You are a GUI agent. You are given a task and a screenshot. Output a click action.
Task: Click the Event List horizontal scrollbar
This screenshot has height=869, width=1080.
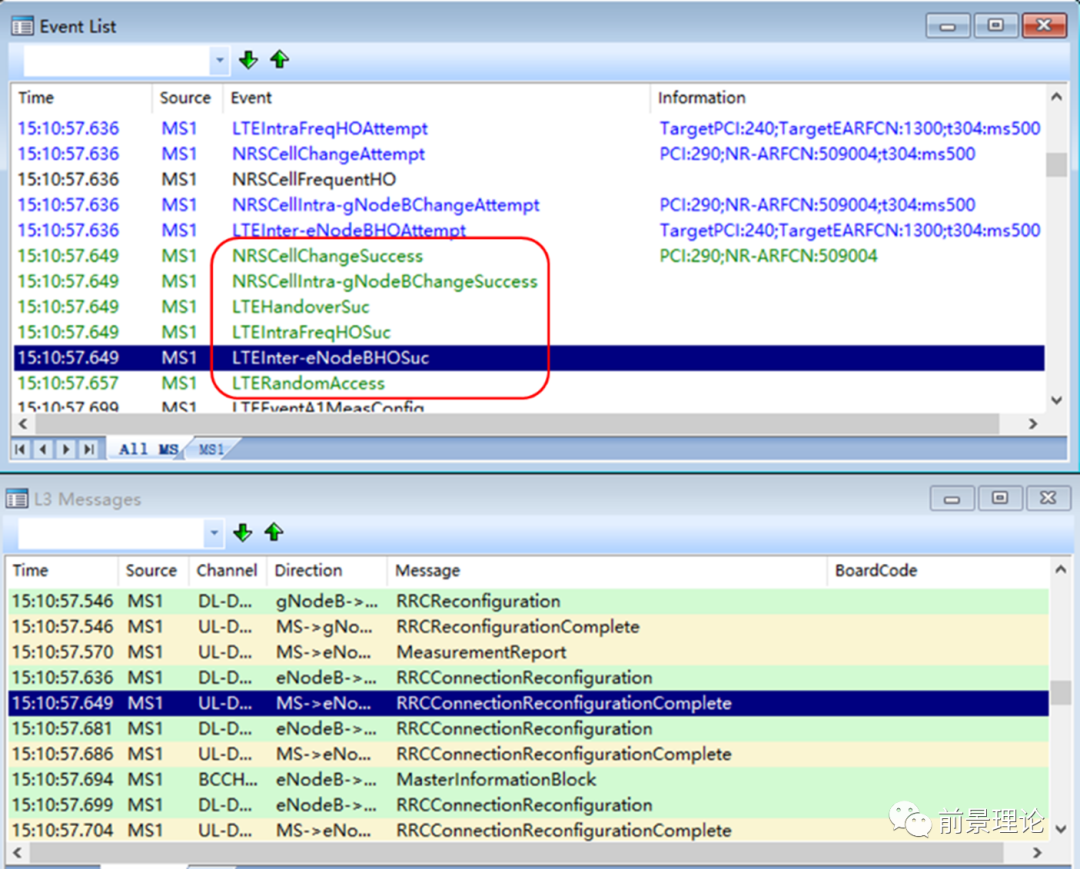point(515,424)
